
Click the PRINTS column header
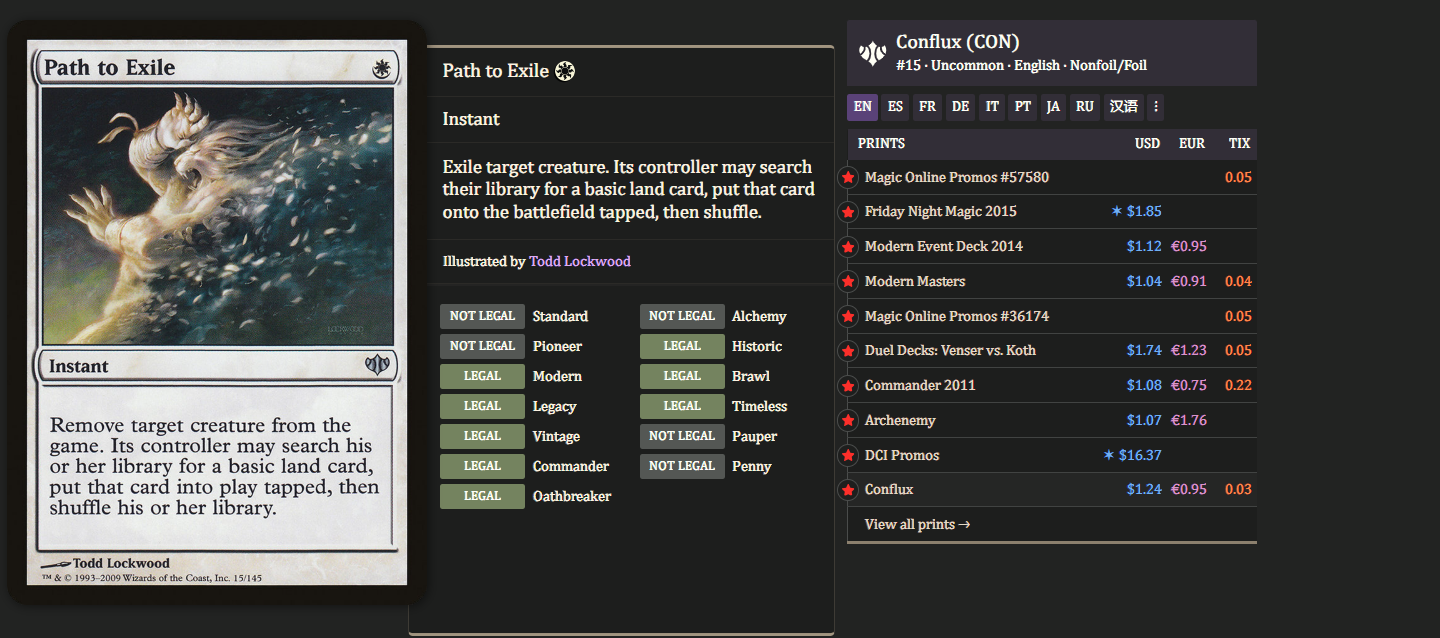[881, 144]
